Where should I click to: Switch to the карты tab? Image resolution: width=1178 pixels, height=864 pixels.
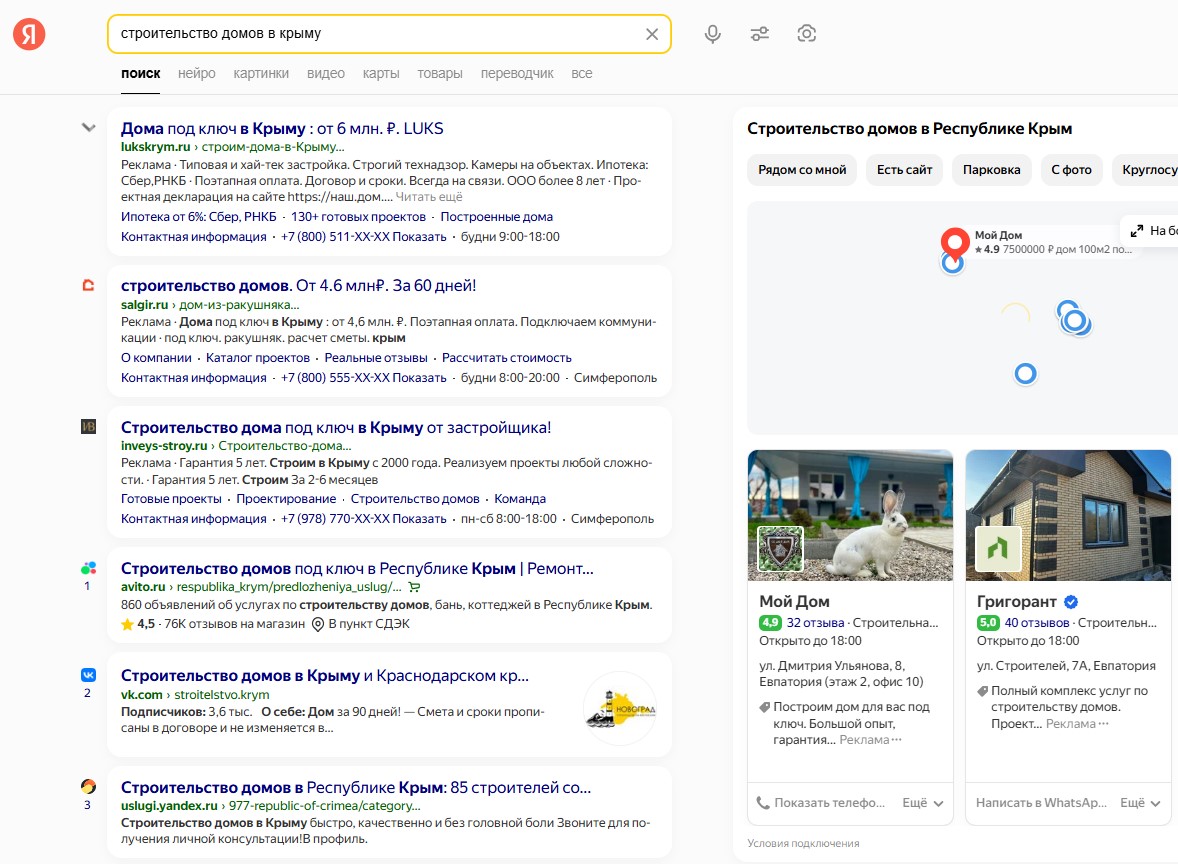(x=381, y=74)
